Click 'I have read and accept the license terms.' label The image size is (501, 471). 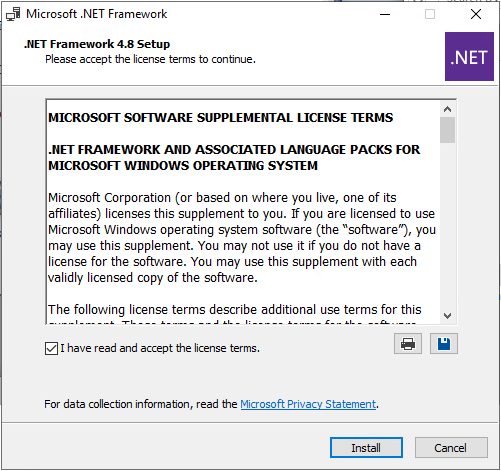pyautogui.click(x=160, y=348)
